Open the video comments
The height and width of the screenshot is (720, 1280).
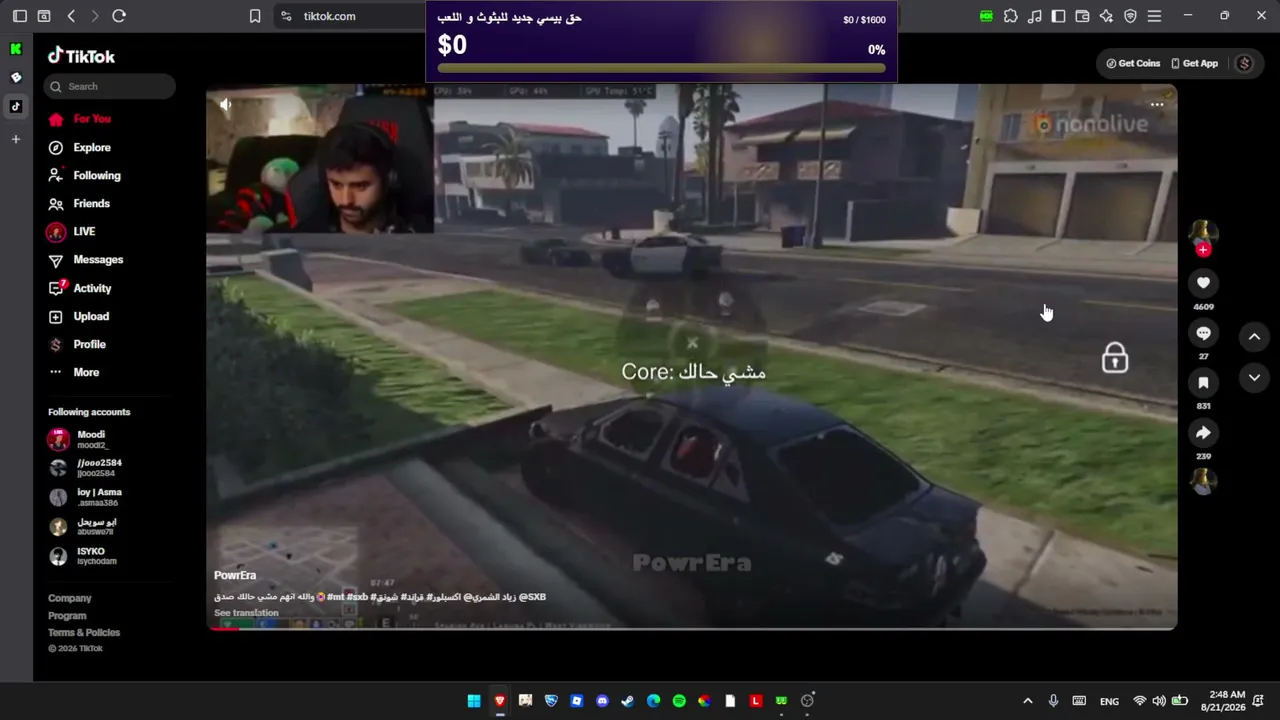(1203, 333)
